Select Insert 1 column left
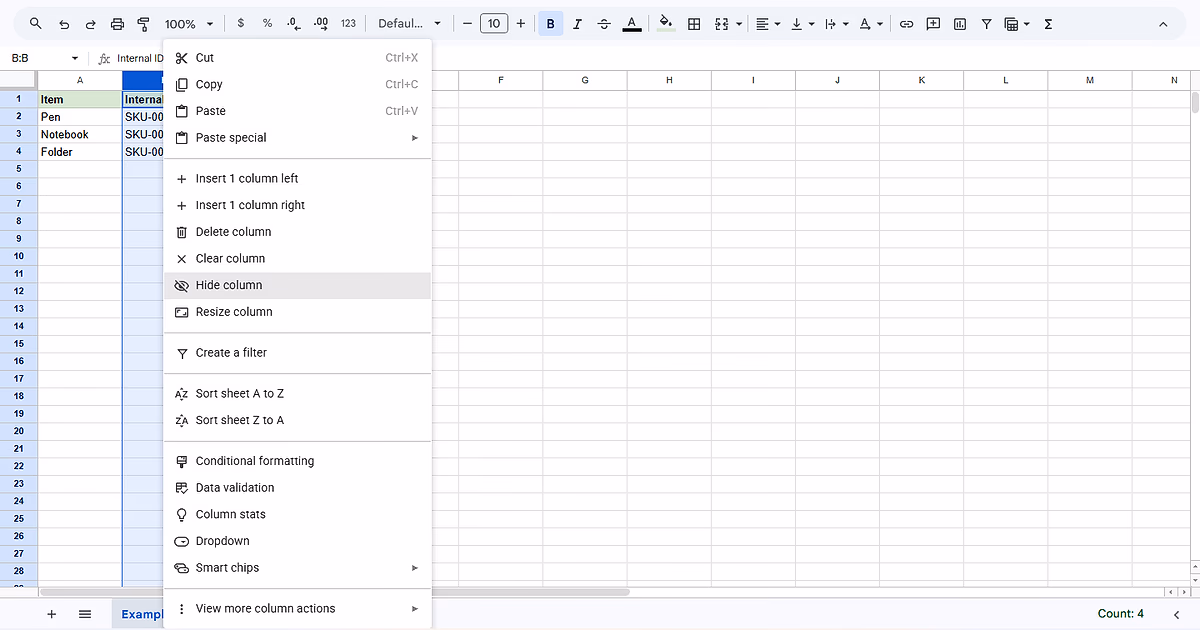Image resolution: width=1200 pixels, height=630 pixels. point(297,179)
